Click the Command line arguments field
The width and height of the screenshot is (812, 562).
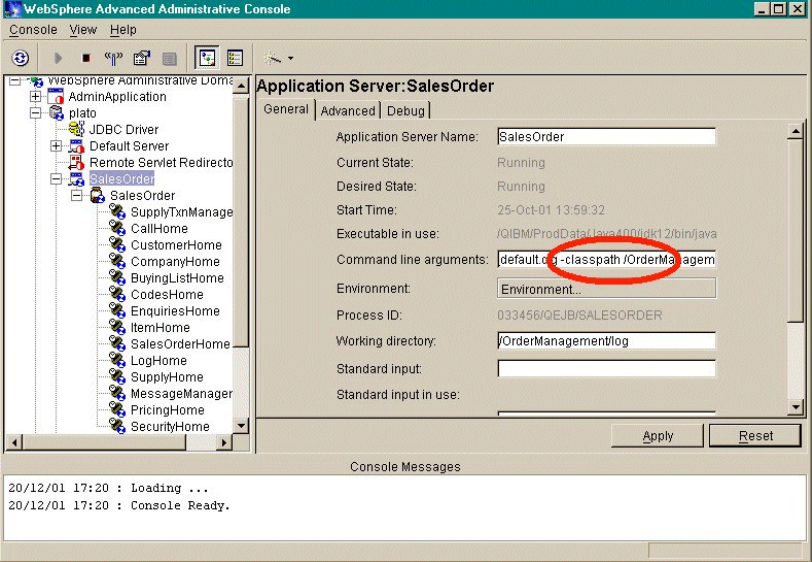606,260
